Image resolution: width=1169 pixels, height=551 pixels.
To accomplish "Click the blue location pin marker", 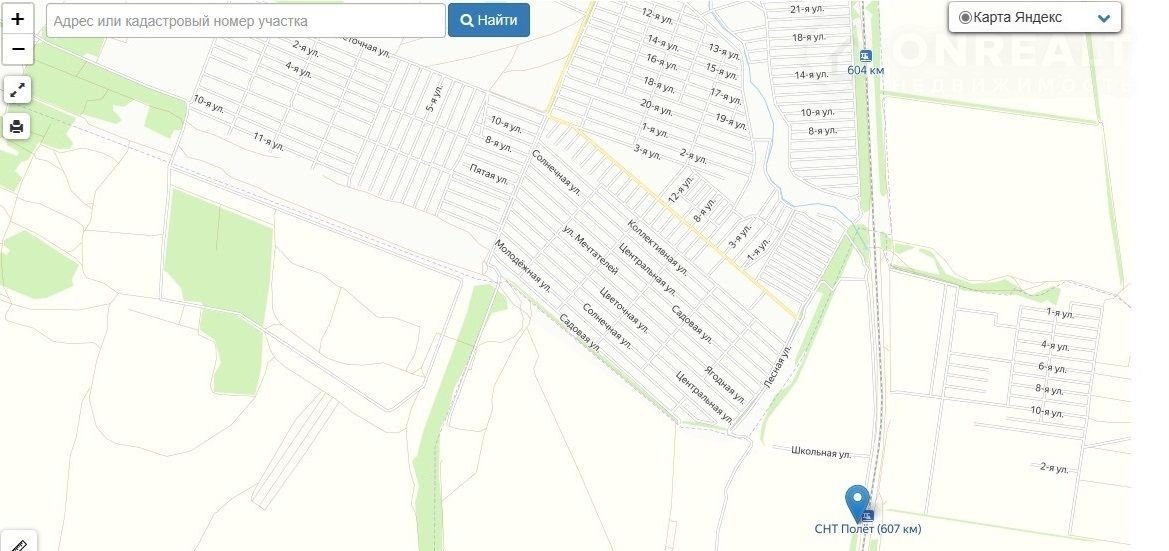I will point(857,503).
